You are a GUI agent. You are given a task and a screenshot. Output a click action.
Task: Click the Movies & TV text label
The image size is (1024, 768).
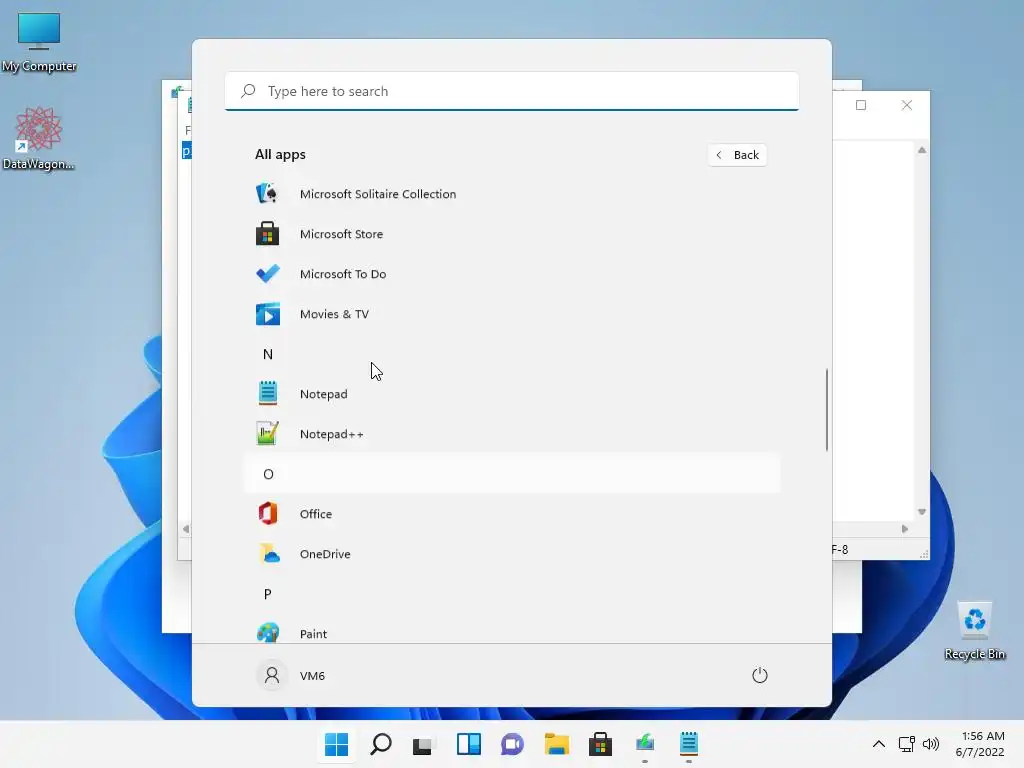(x=334, y=314)
